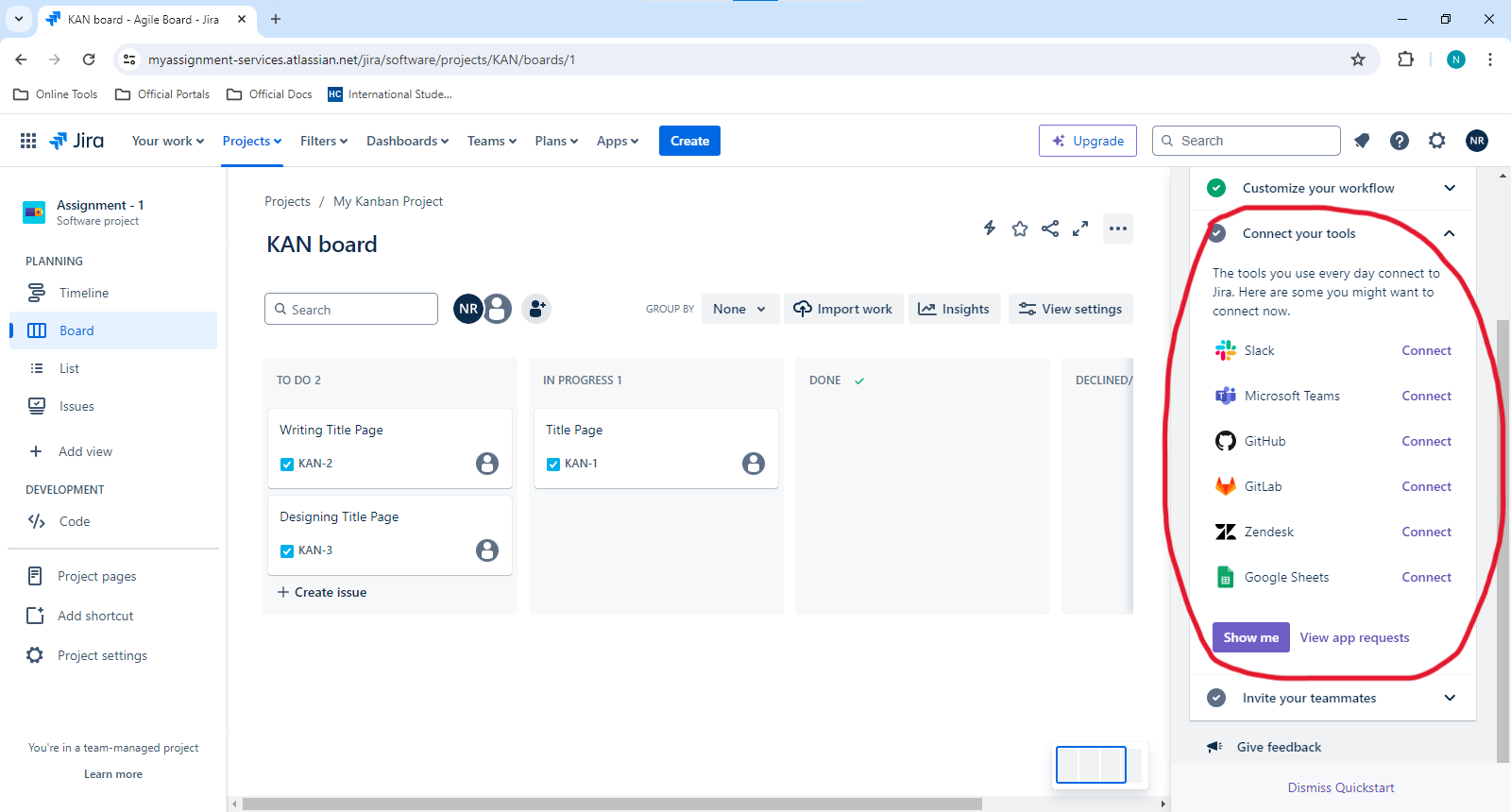1511x812 pixels.
Task: Open the Group By None dropdown
Action: (x=740, y=309)
